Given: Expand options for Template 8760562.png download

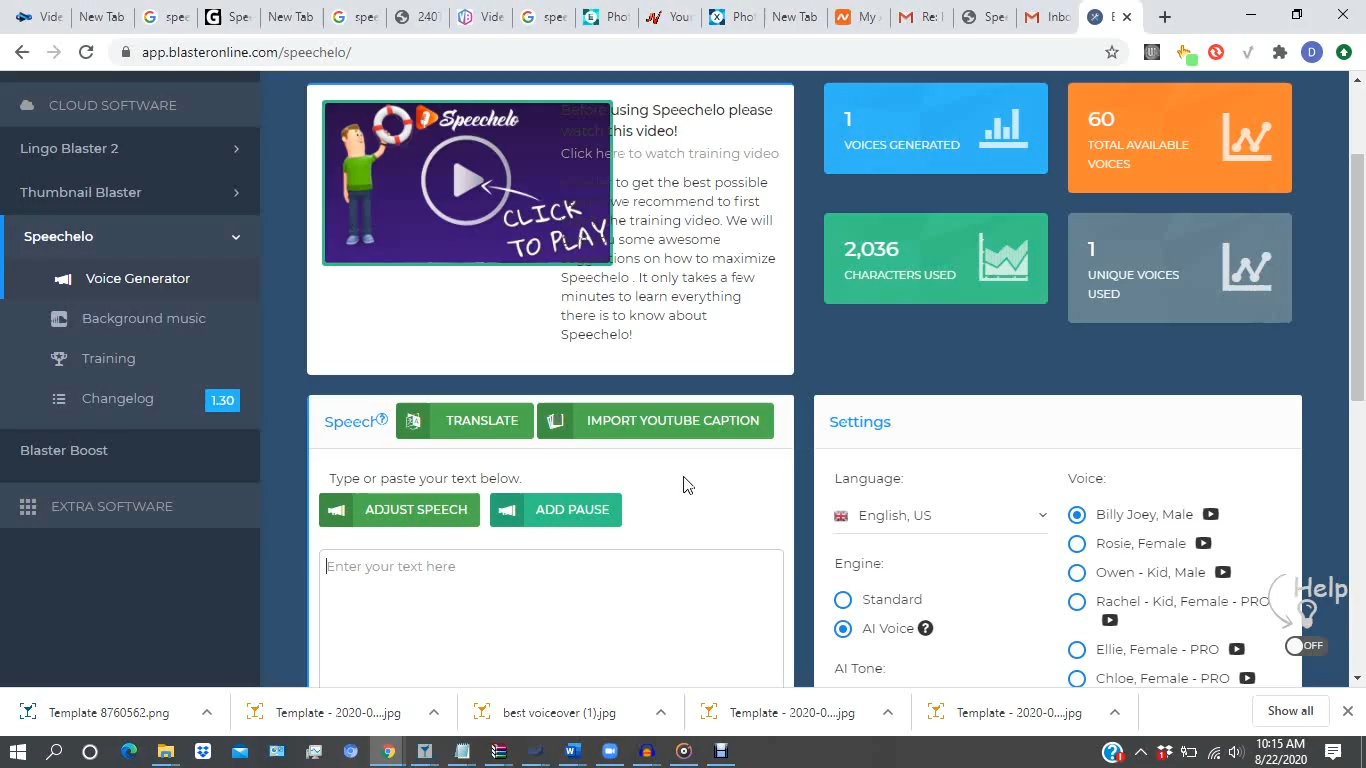Looking at the screenshot, I should pyautogui.click(x=207, y=712).
